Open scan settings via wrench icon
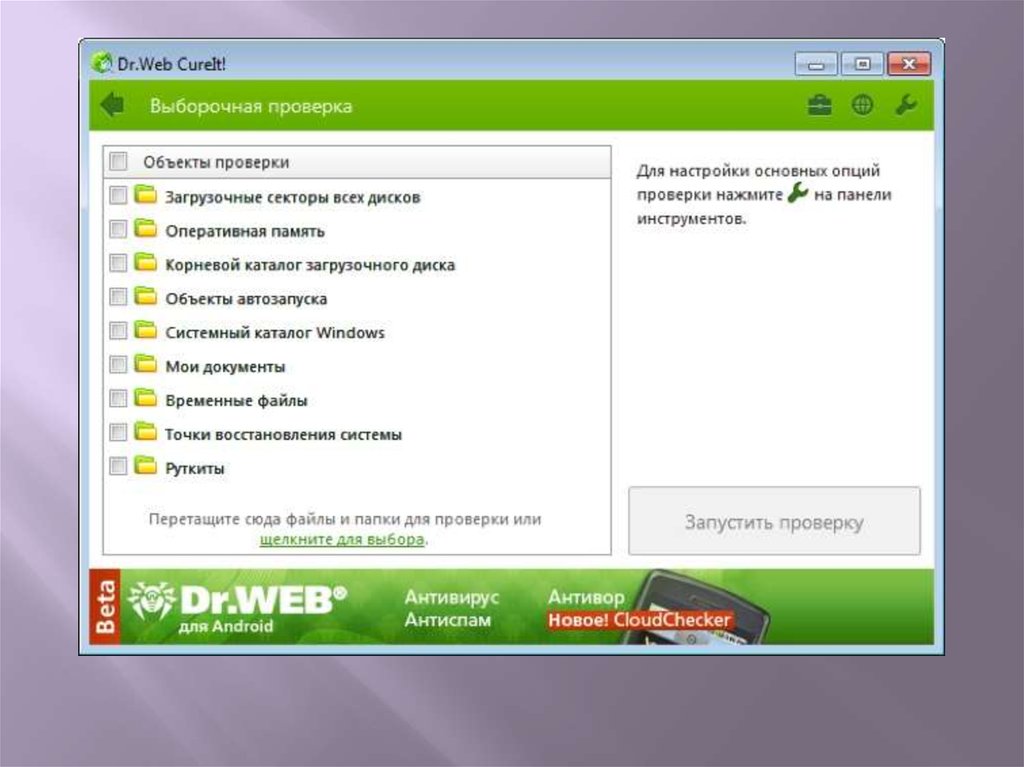 coord(905,106)
